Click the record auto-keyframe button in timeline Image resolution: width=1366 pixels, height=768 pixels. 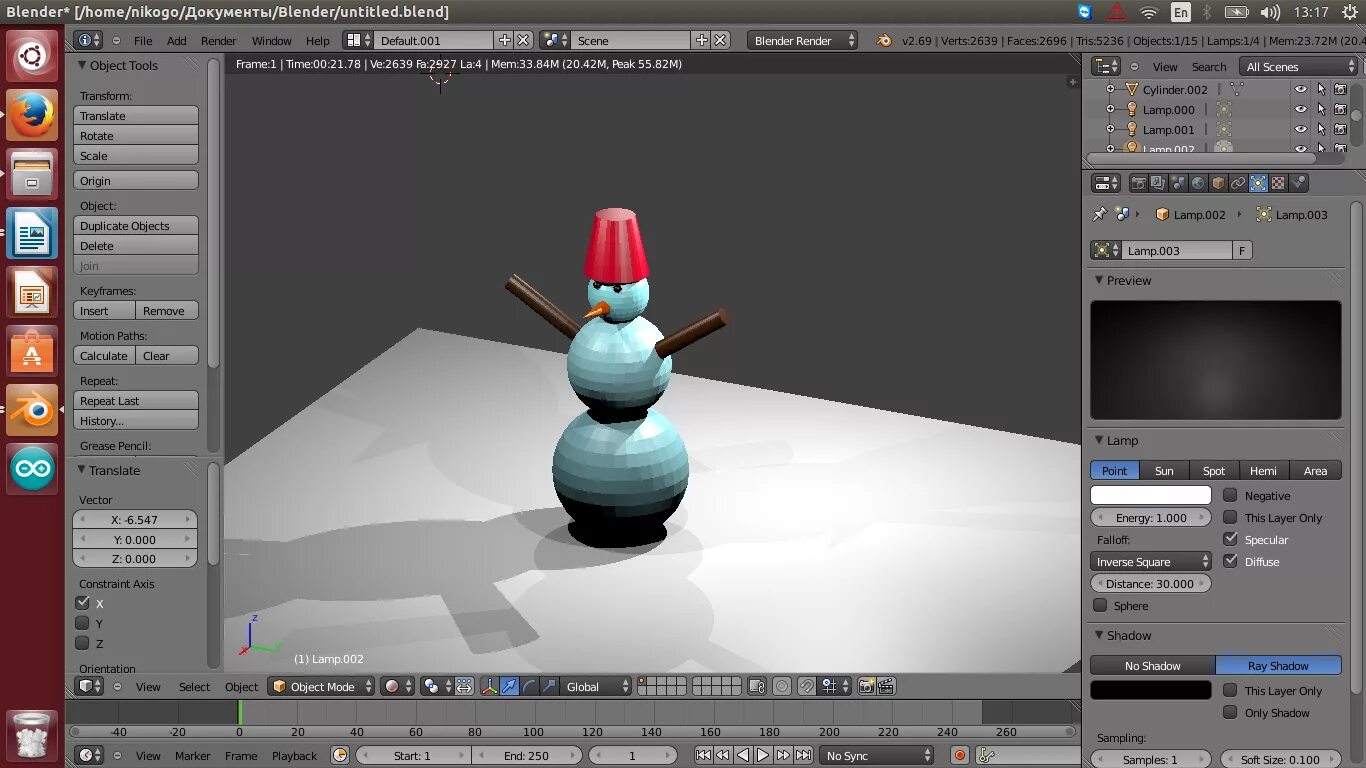point(960,756)
